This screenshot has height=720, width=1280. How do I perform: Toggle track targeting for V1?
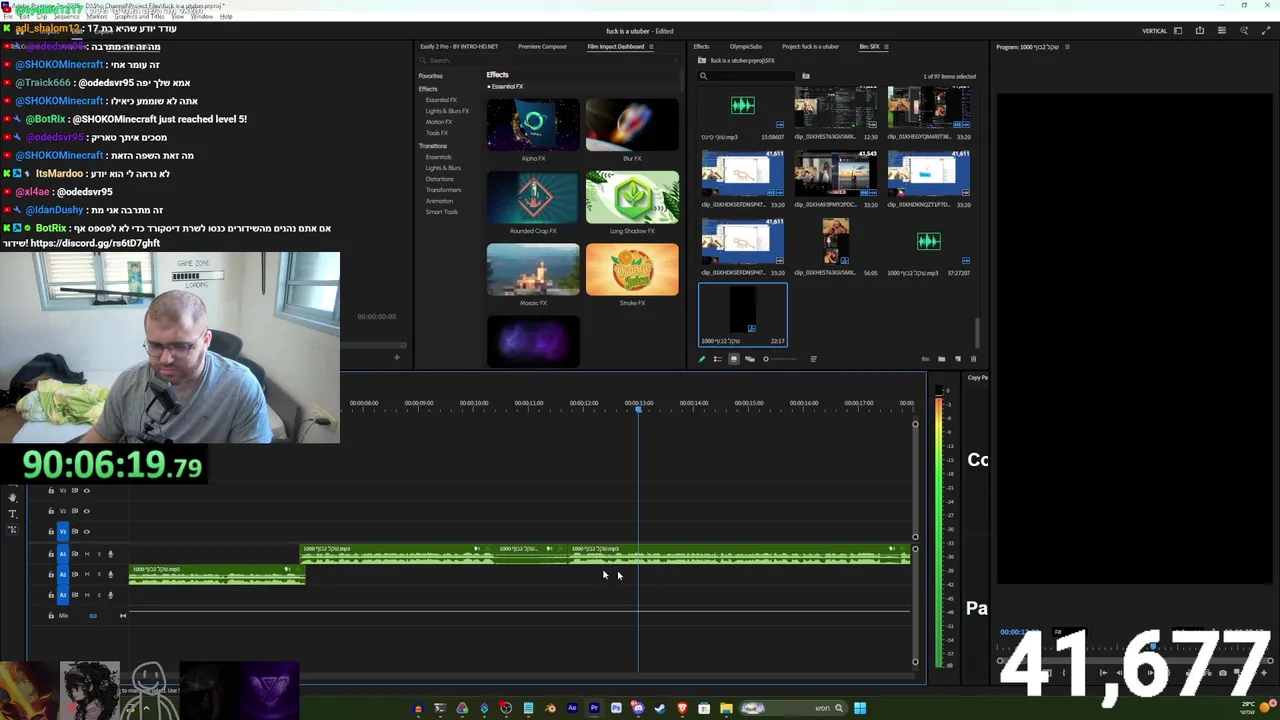coord(63,531)
